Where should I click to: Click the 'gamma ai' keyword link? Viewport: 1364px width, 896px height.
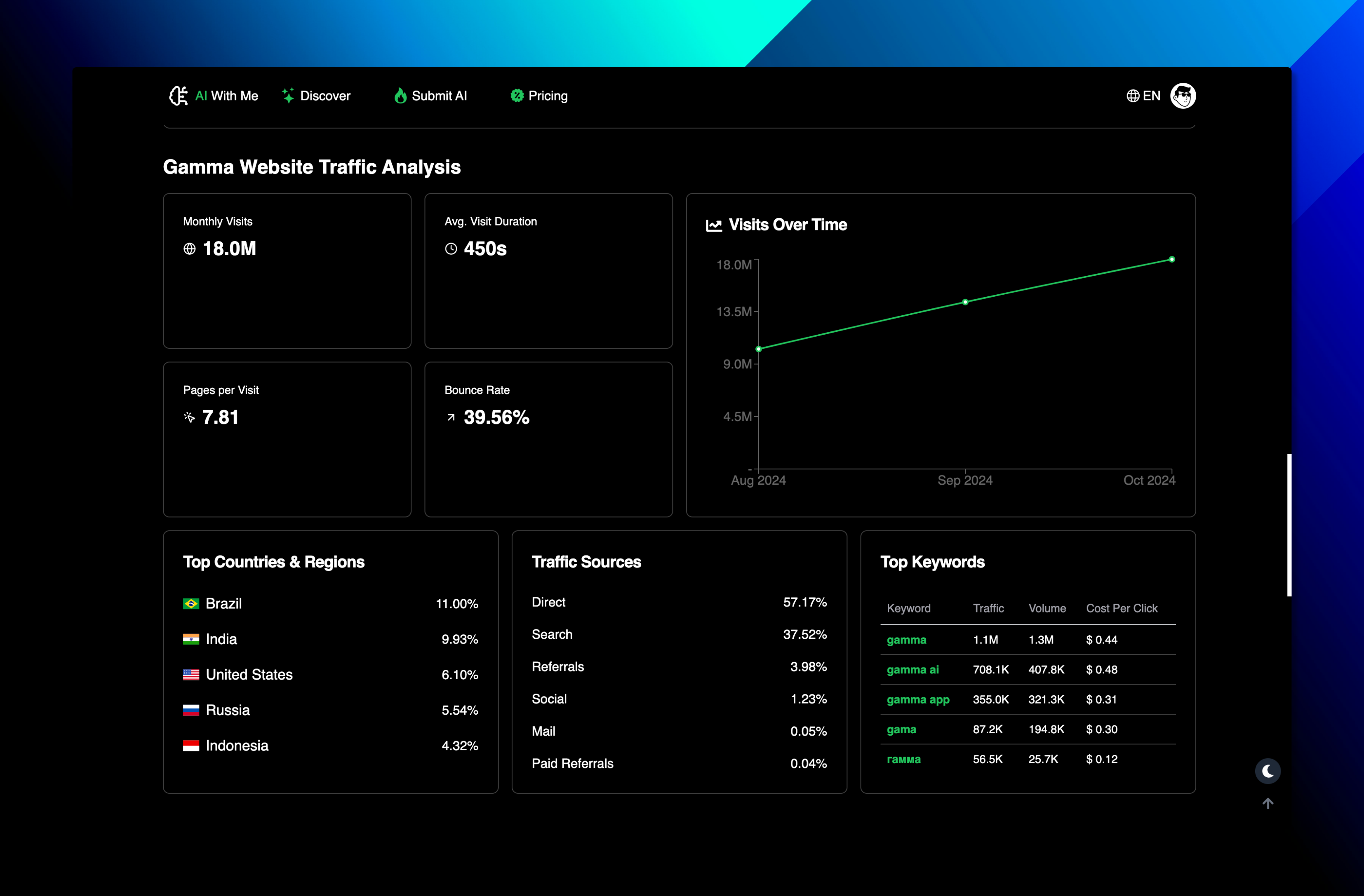(x=912, y=669)
